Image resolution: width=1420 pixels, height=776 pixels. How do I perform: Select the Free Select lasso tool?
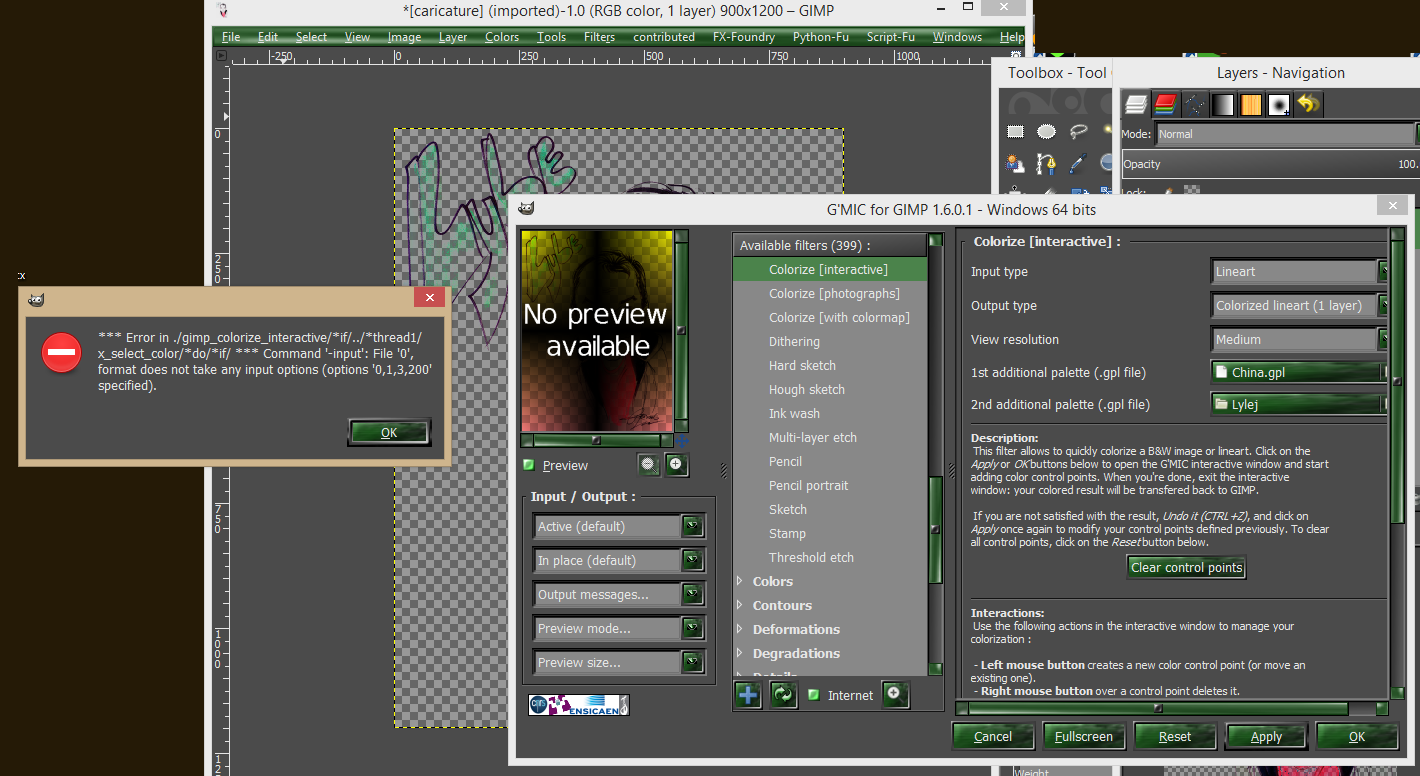pyautogui.click(x=1078, y=131)
